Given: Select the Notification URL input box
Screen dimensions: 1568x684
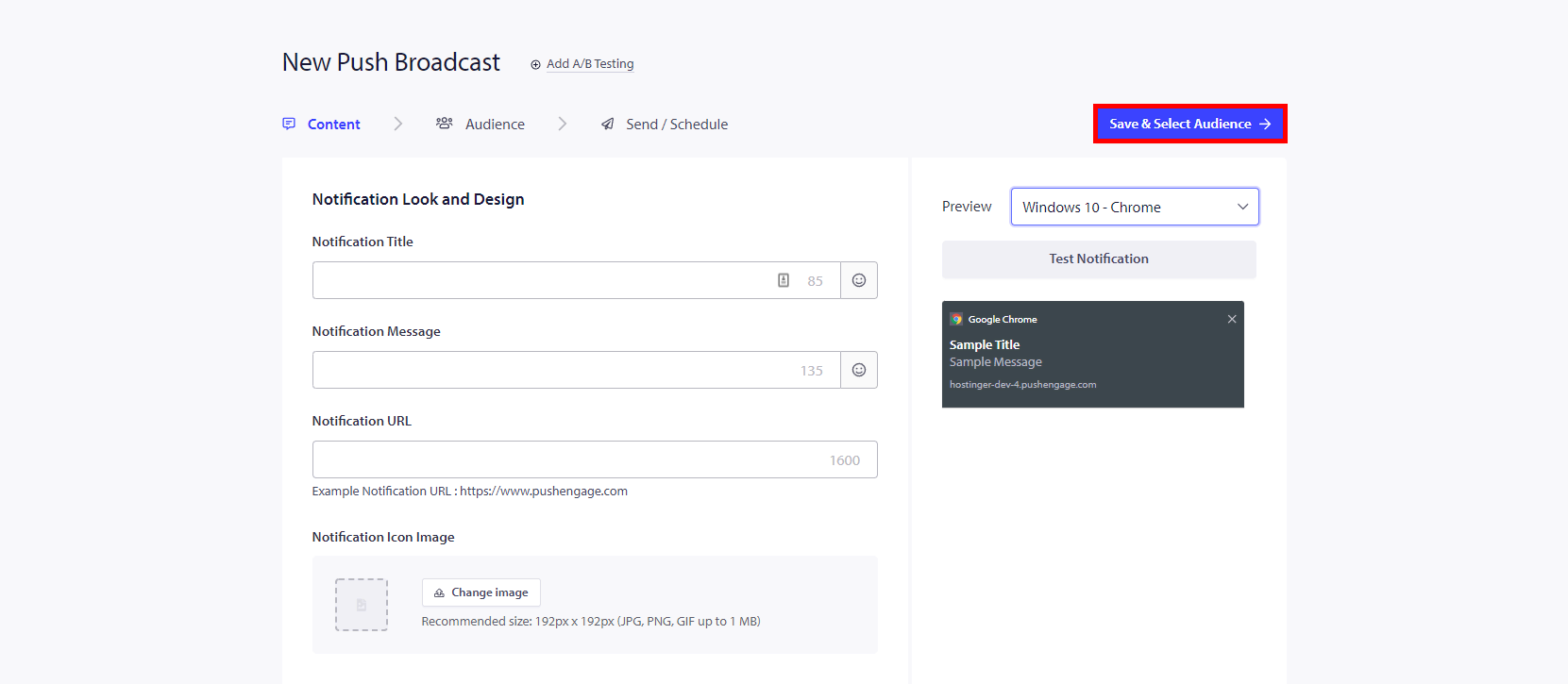Looking at the screenshot, I should click(566, 459).
